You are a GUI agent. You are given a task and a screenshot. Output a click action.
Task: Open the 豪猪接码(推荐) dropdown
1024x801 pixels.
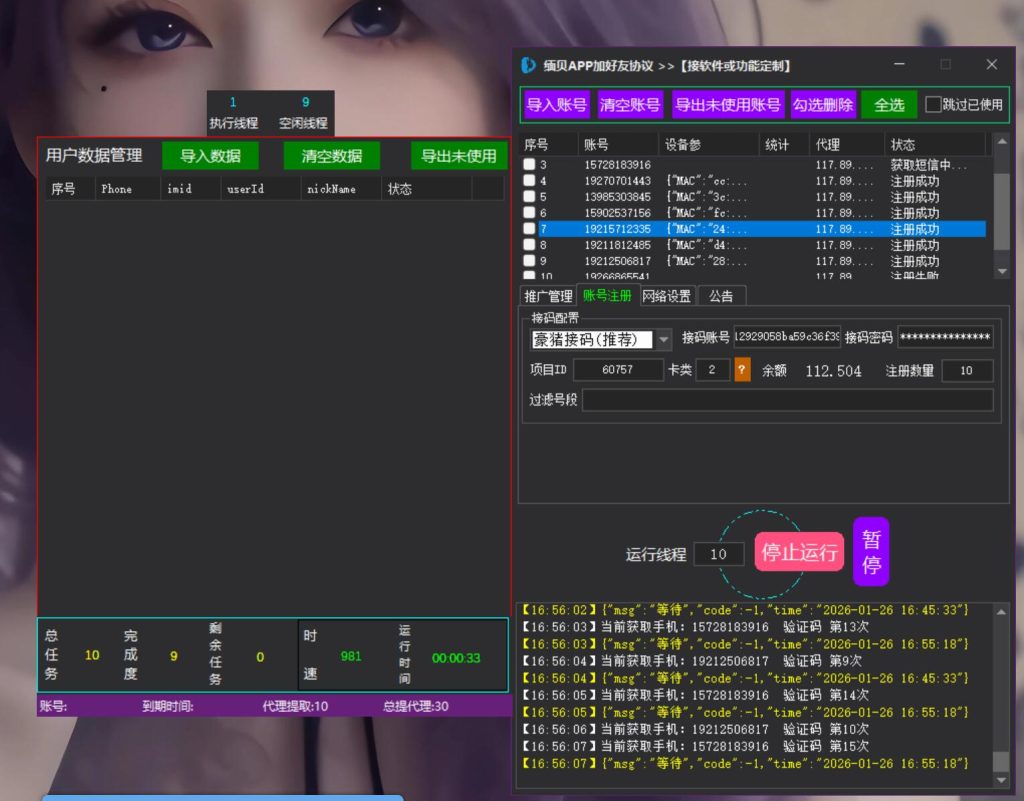pyautogui.click(x=664, y=339)
